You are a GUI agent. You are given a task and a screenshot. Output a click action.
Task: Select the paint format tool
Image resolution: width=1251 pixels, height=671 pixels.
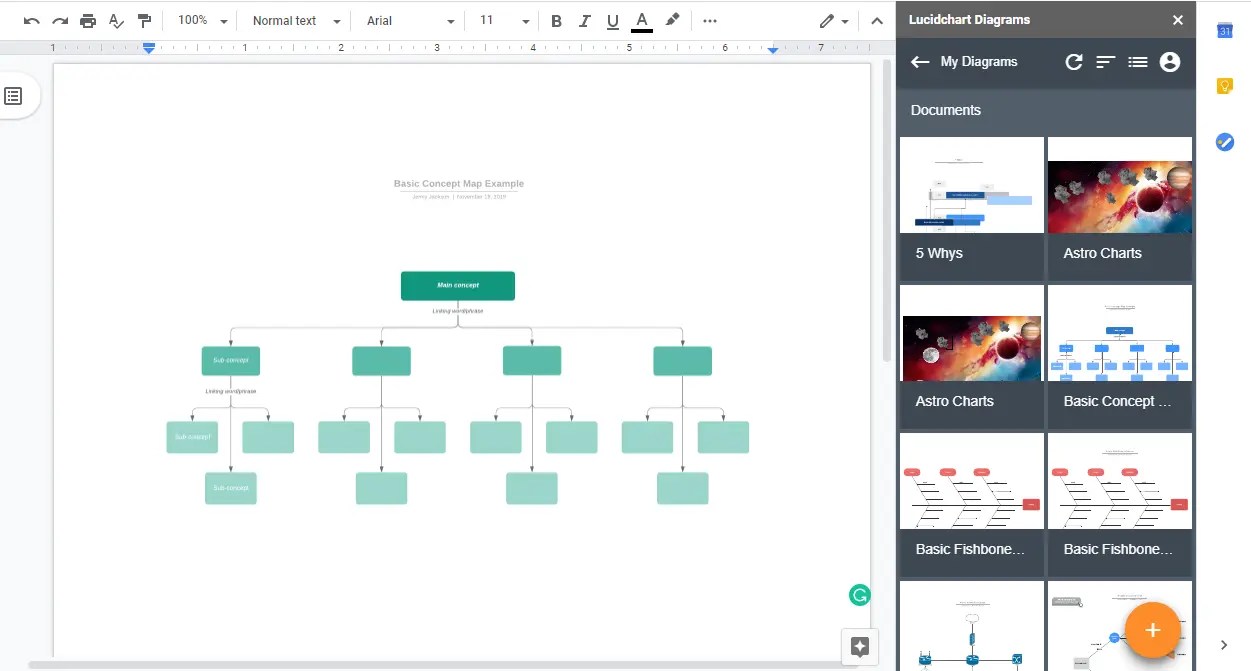(x=144, y=21)
